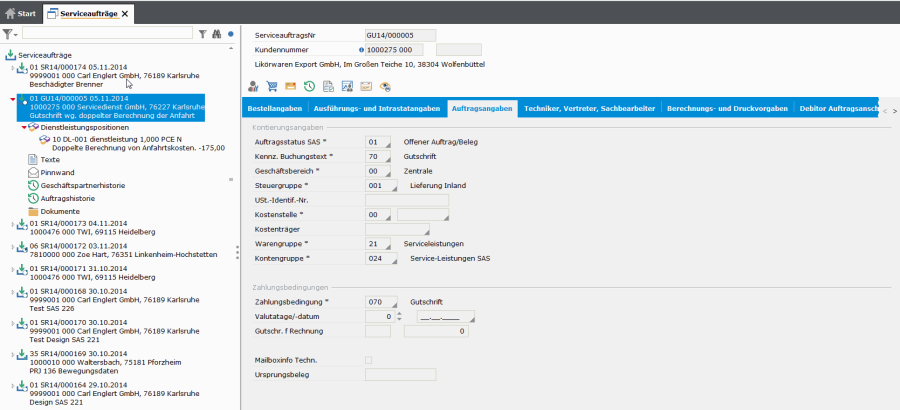Open Ausführungs- und Intrastatangaben tab
This screenshot has width=900, height=410.
pos(377,109)
